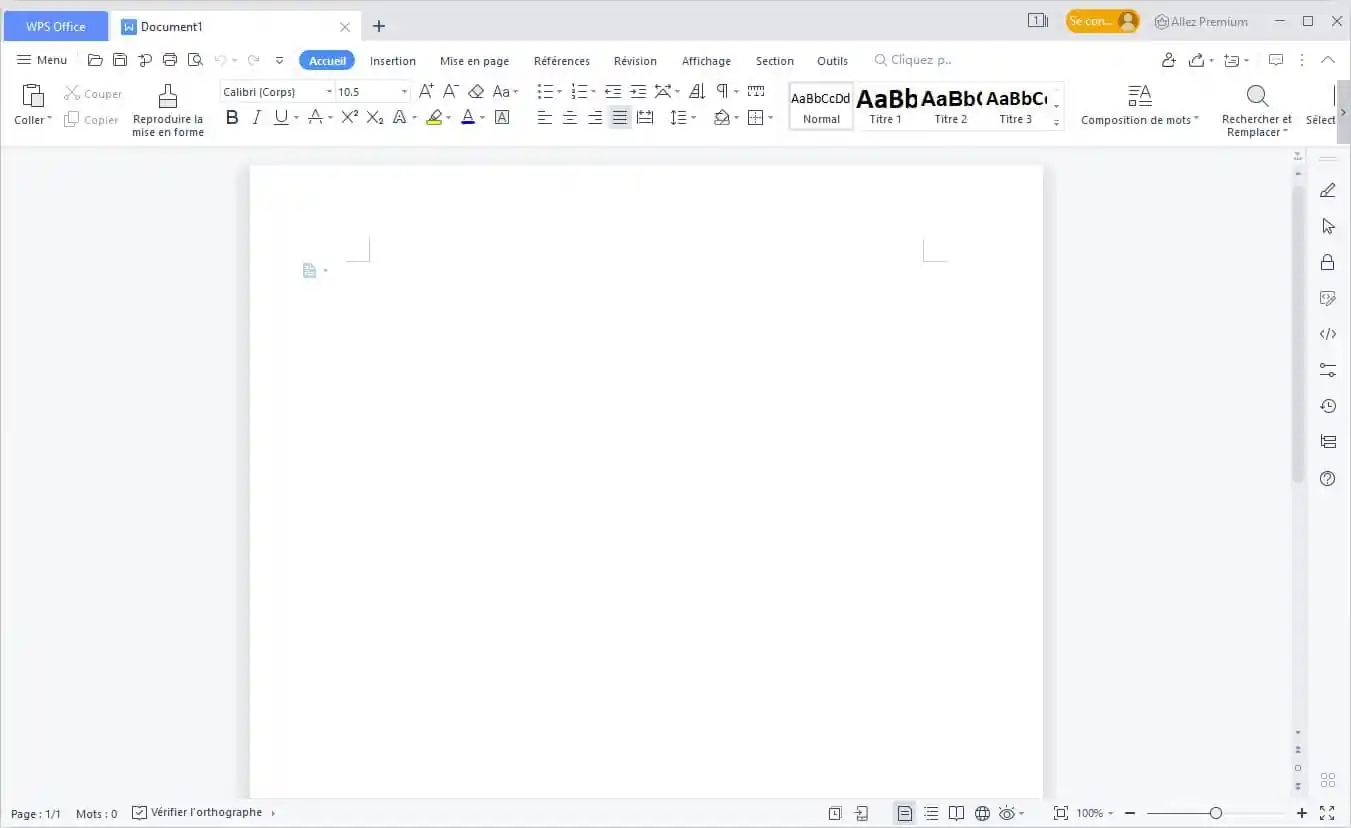The width and height of the screenshot is (1351, 828).
Task: Expand the Coller paste options arrow
Action: pos(49,119)
